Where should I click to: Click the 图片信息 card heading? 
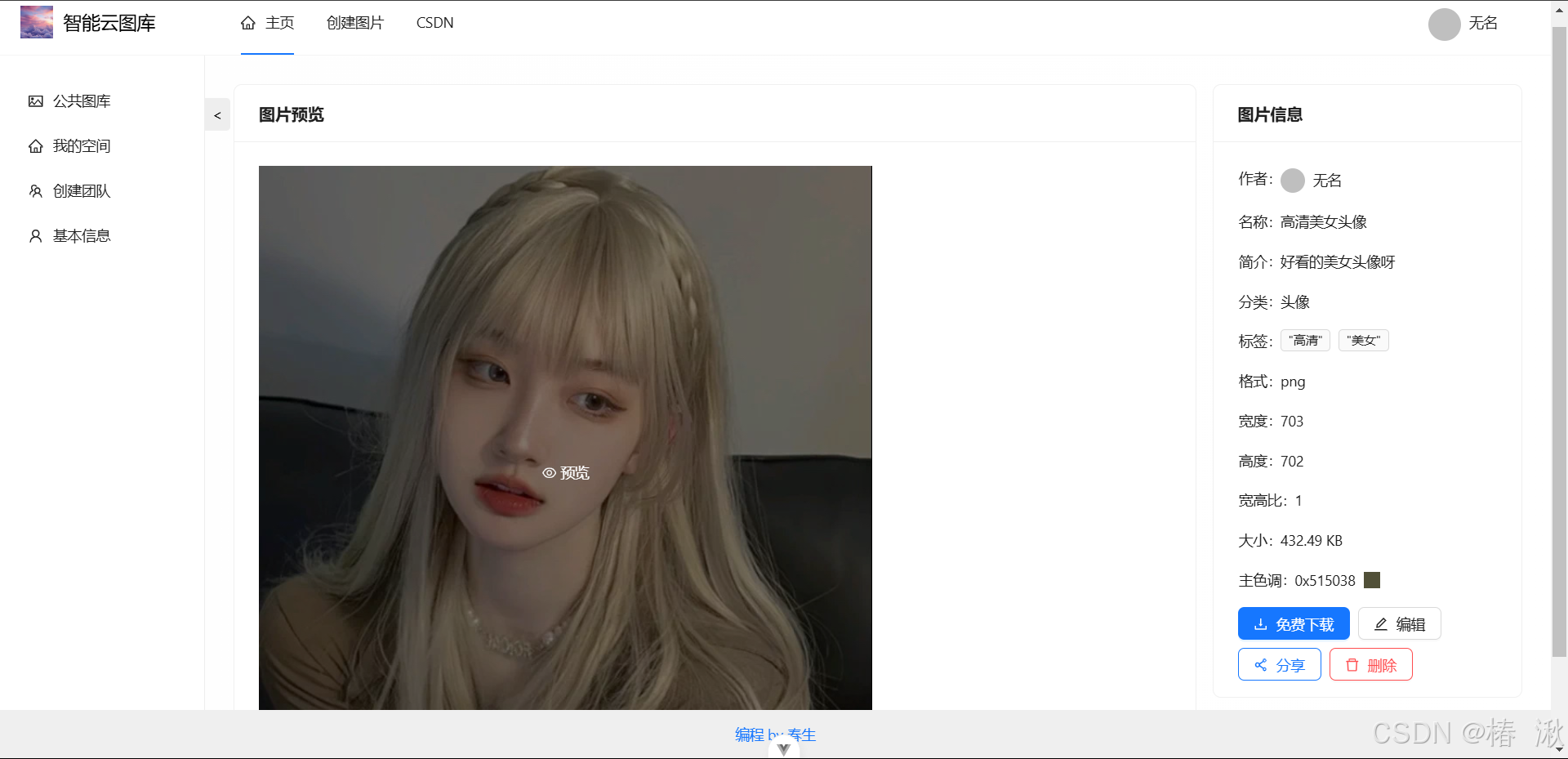click(x=1270, y=115)
